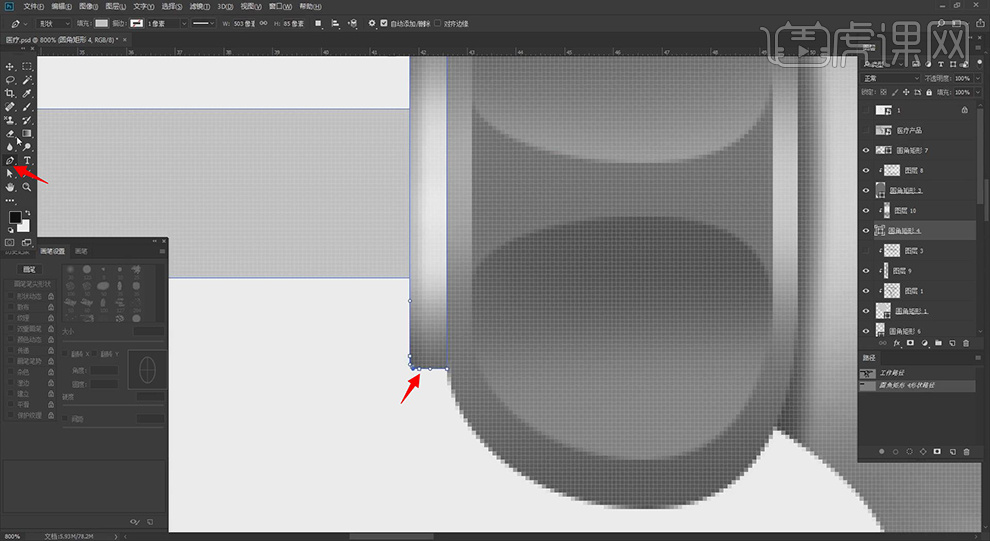Open layer opacity dropdown arrow

click(978, 78)
